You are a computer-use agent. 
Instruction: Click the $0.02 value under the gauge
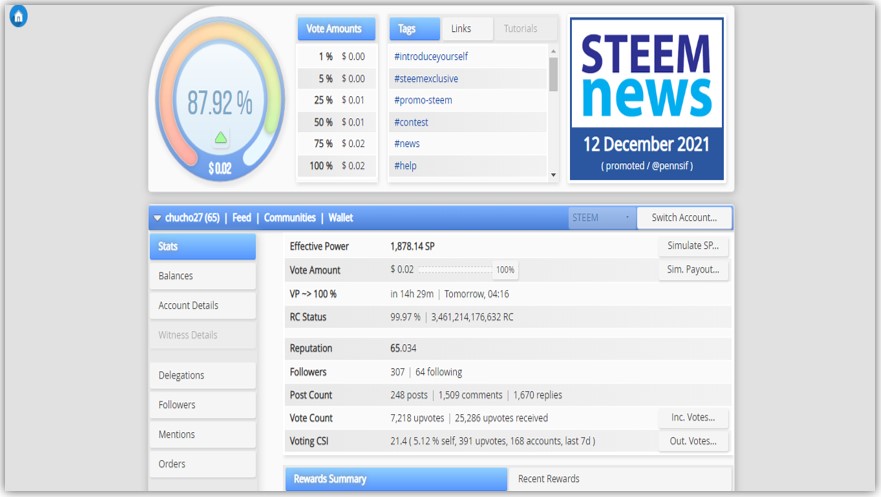click(220, 168)
